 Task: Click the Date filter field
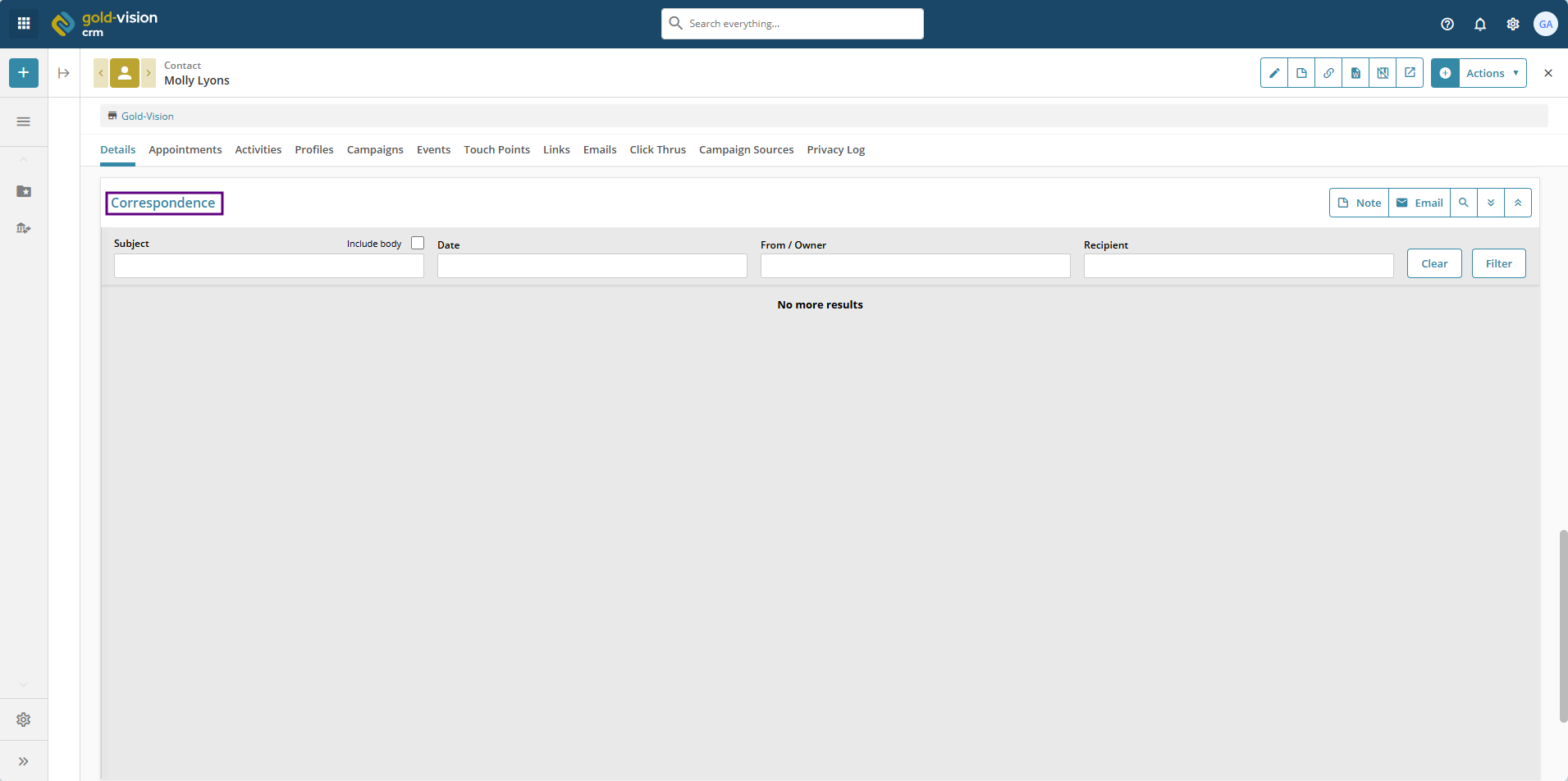592,266
